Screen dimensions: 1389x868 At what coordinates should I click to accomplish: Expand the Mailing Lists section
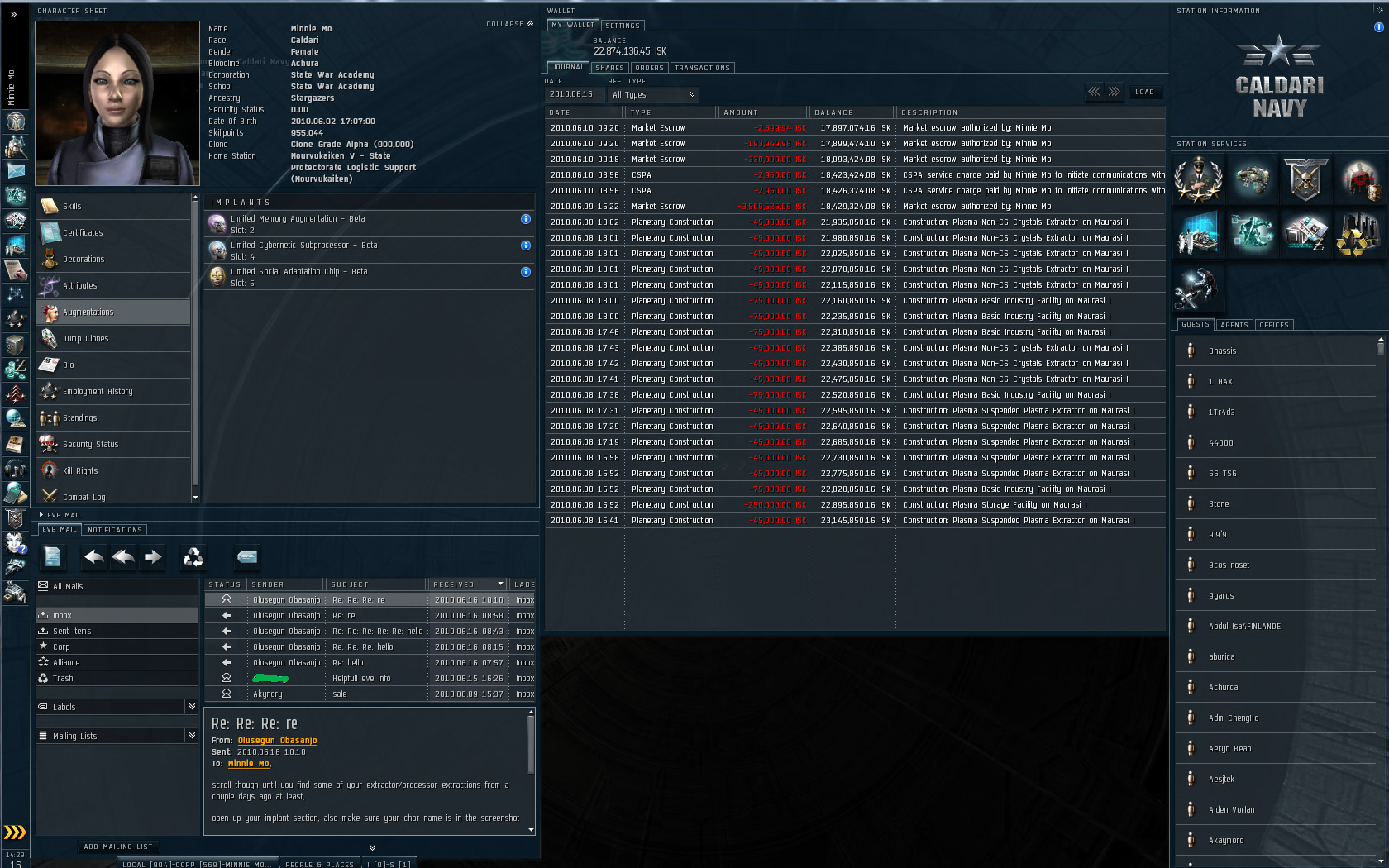[x=192, y=736]
